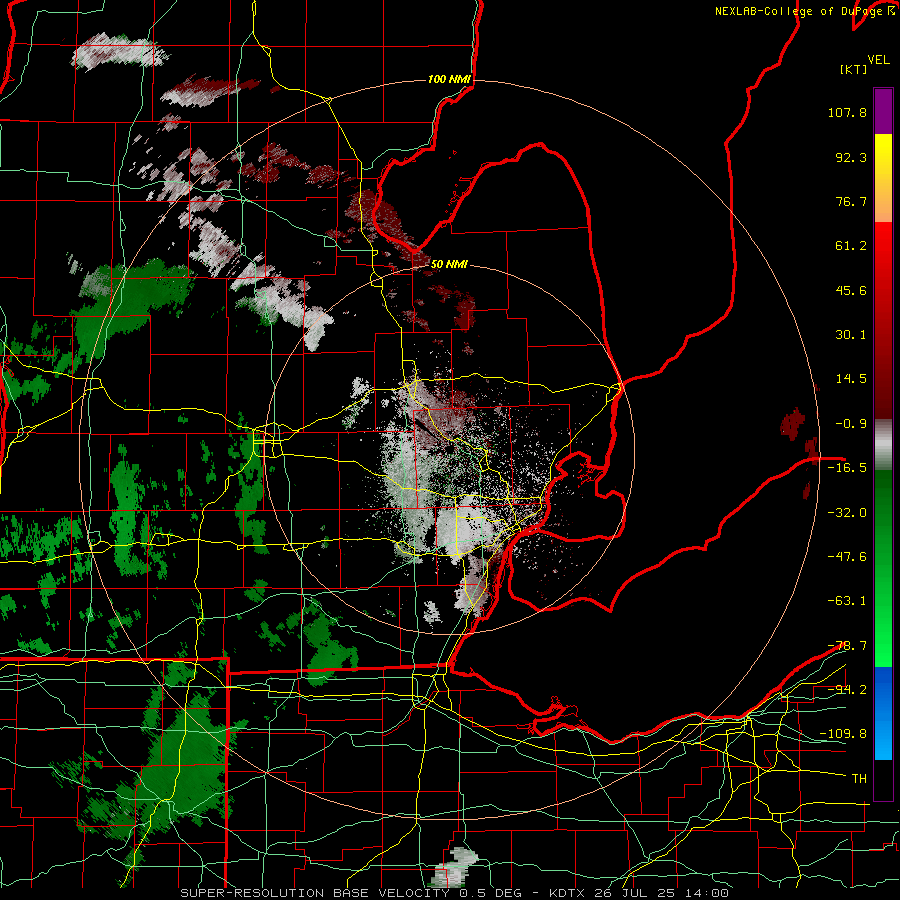The image size is (900, 900).
Task: Click the 30.1 scale value
Action: point(851,335)
